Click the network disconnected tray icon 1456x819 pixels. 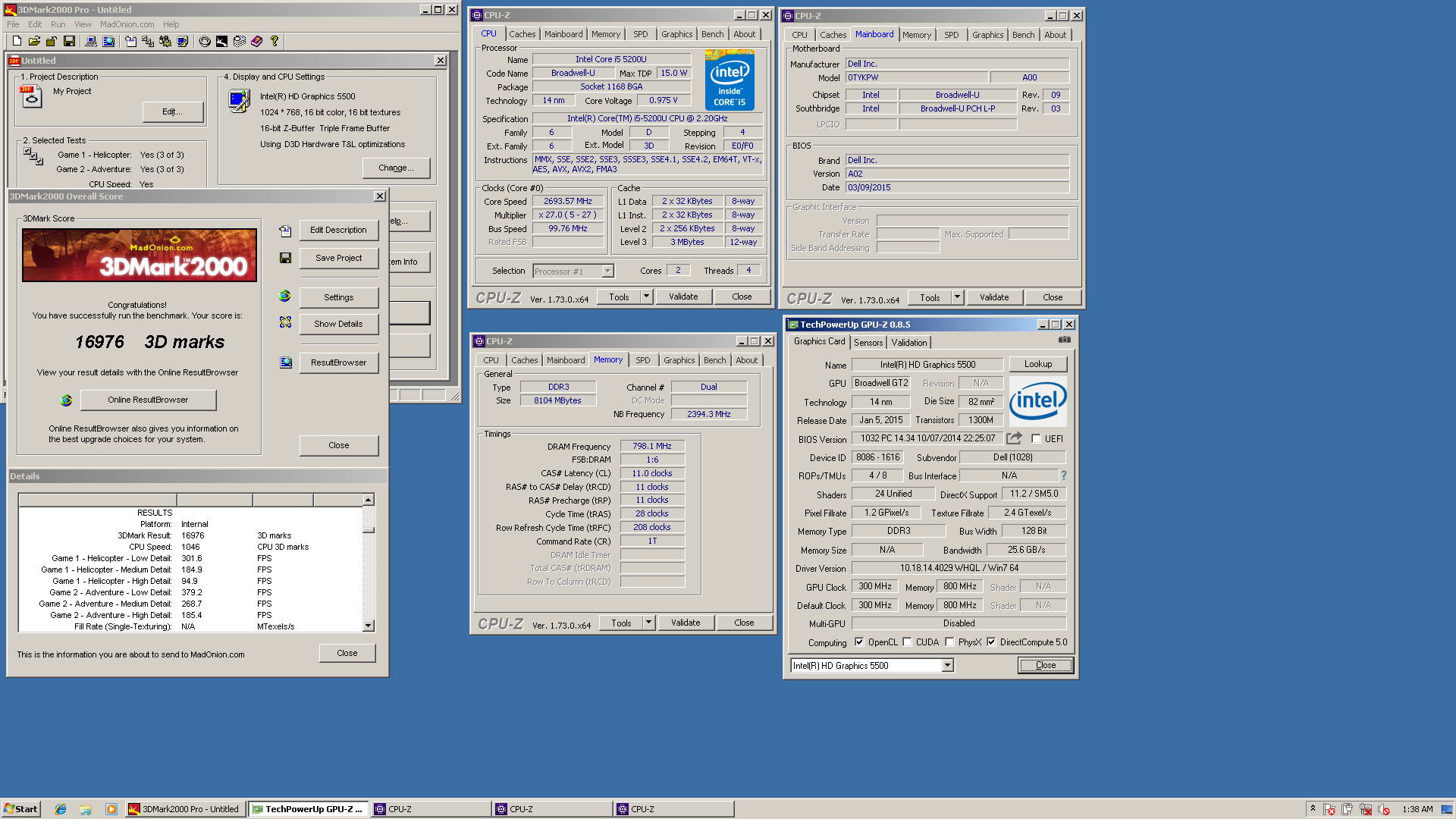pyautogui.click(x=1366, y=809)
